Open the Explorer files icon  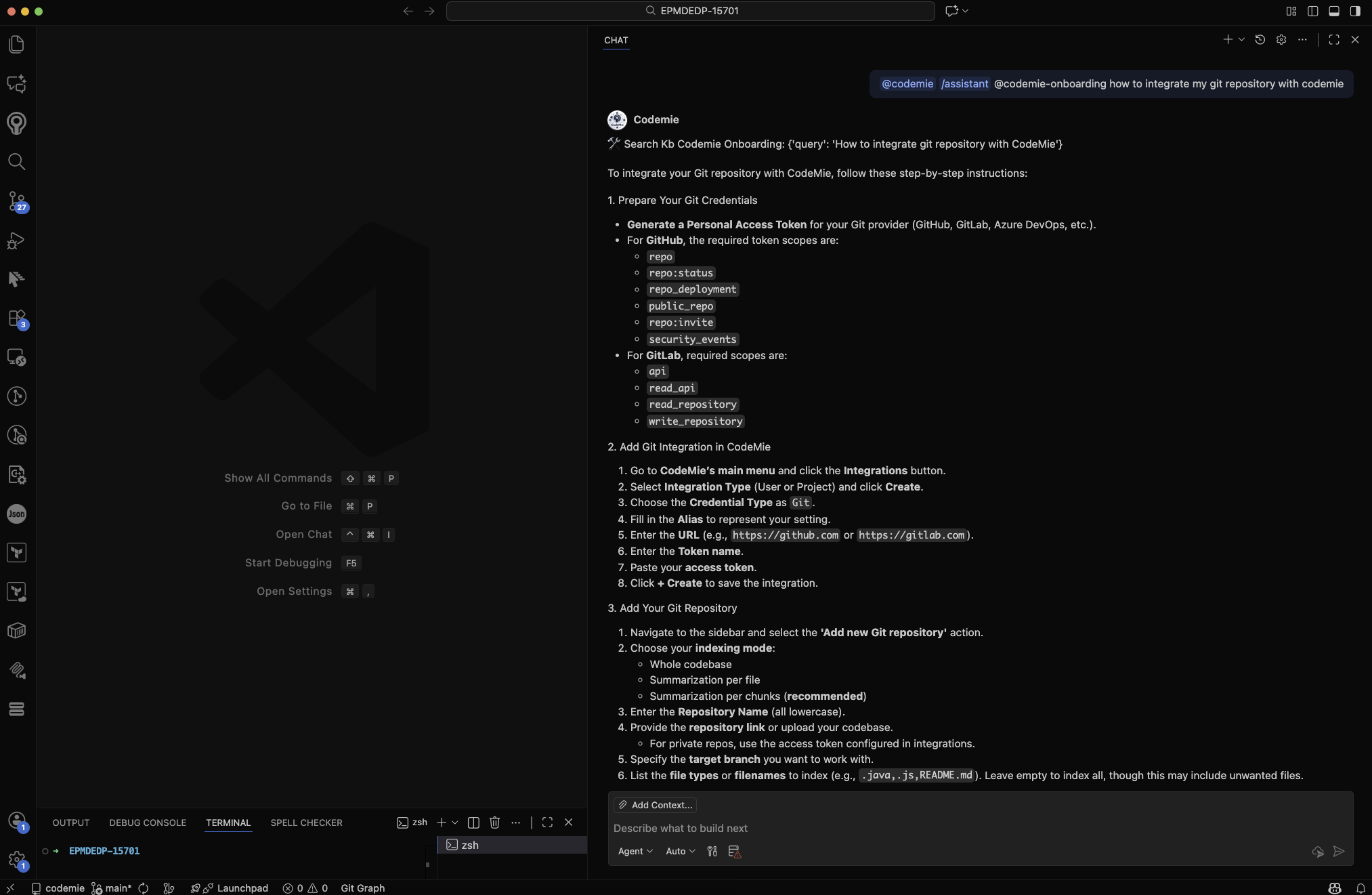(x=16, y=45)
